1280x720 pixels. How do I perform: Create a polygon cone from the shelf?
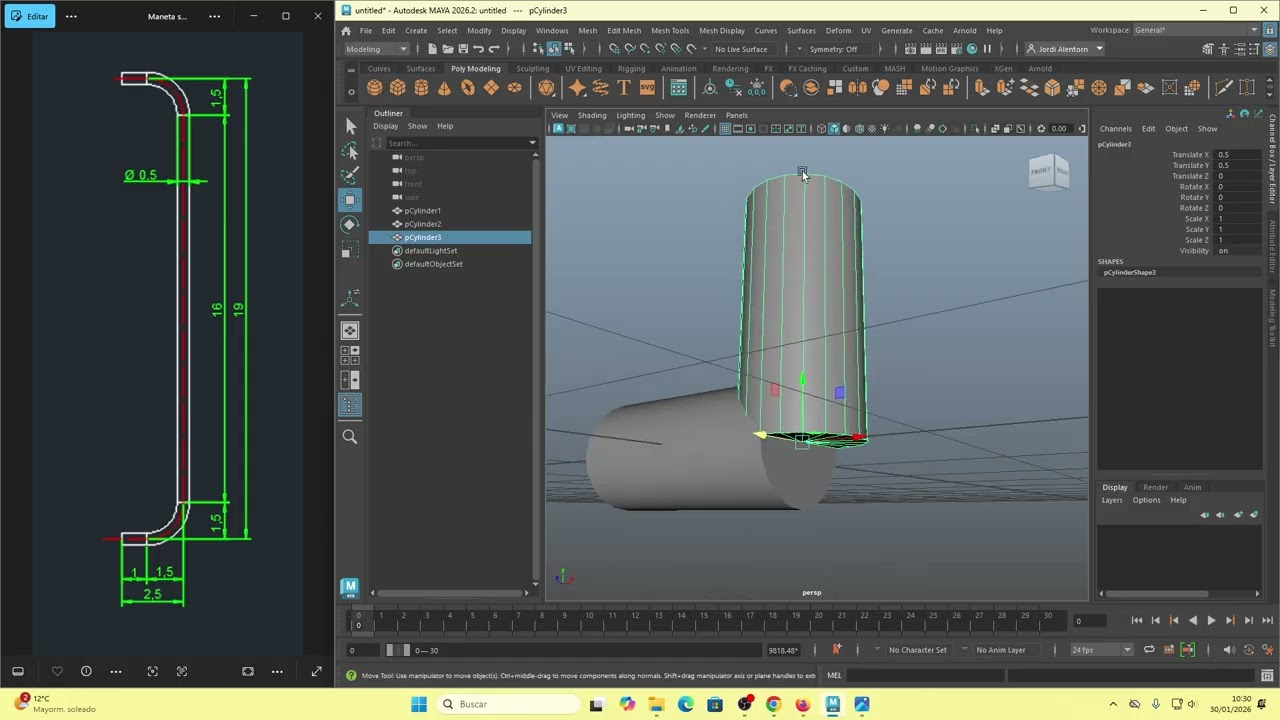[x=444, y=88]
